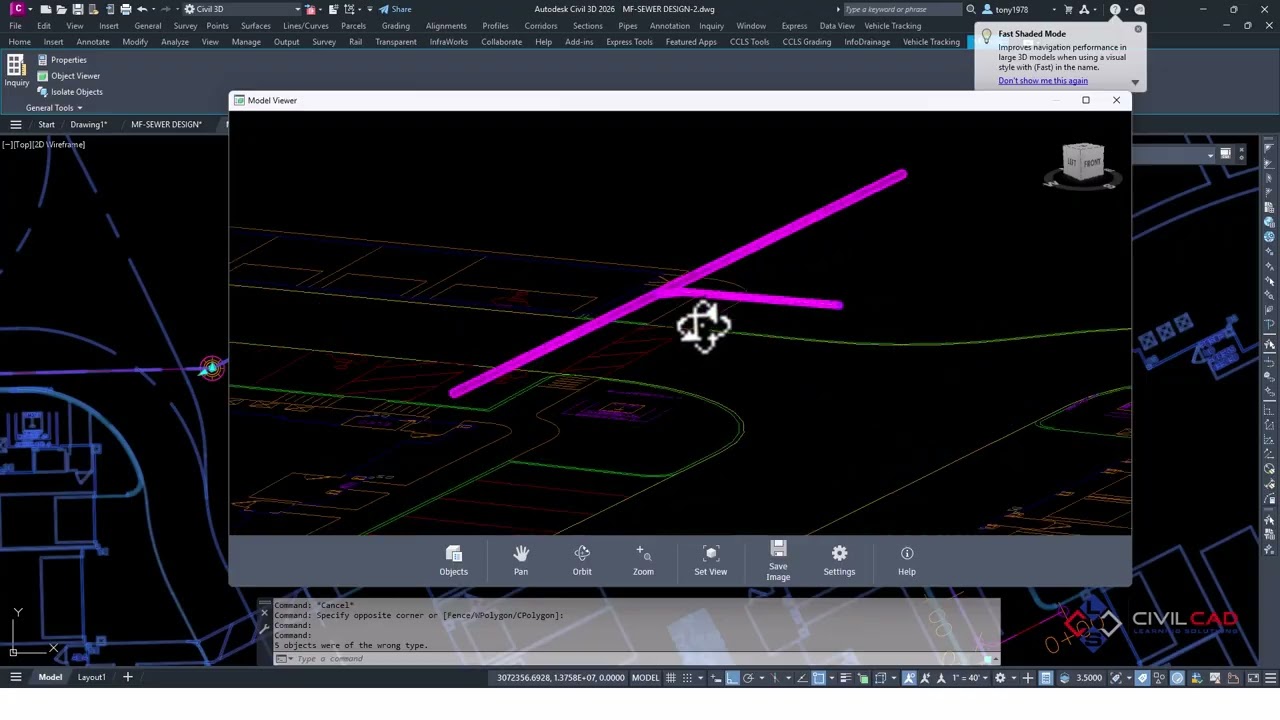Click the Share button
The image size is (1280, 720).
(395, 9)
